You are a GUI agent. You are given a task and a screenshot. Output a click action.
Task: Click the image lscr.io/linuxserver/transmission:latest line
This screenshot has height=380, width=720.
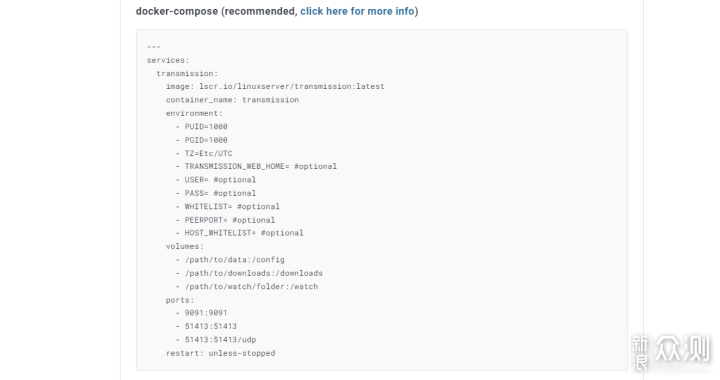[275, 86]
